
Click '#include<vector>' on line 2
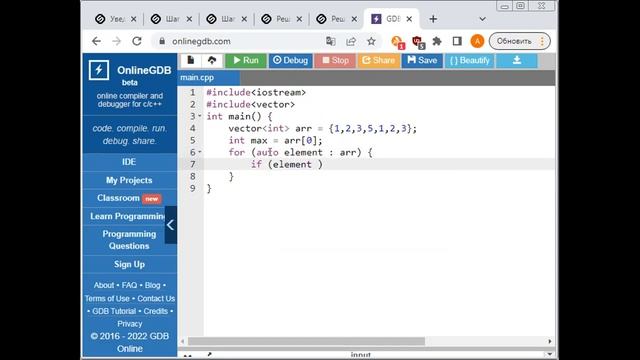pyautogui.click(x=250, y=104)
